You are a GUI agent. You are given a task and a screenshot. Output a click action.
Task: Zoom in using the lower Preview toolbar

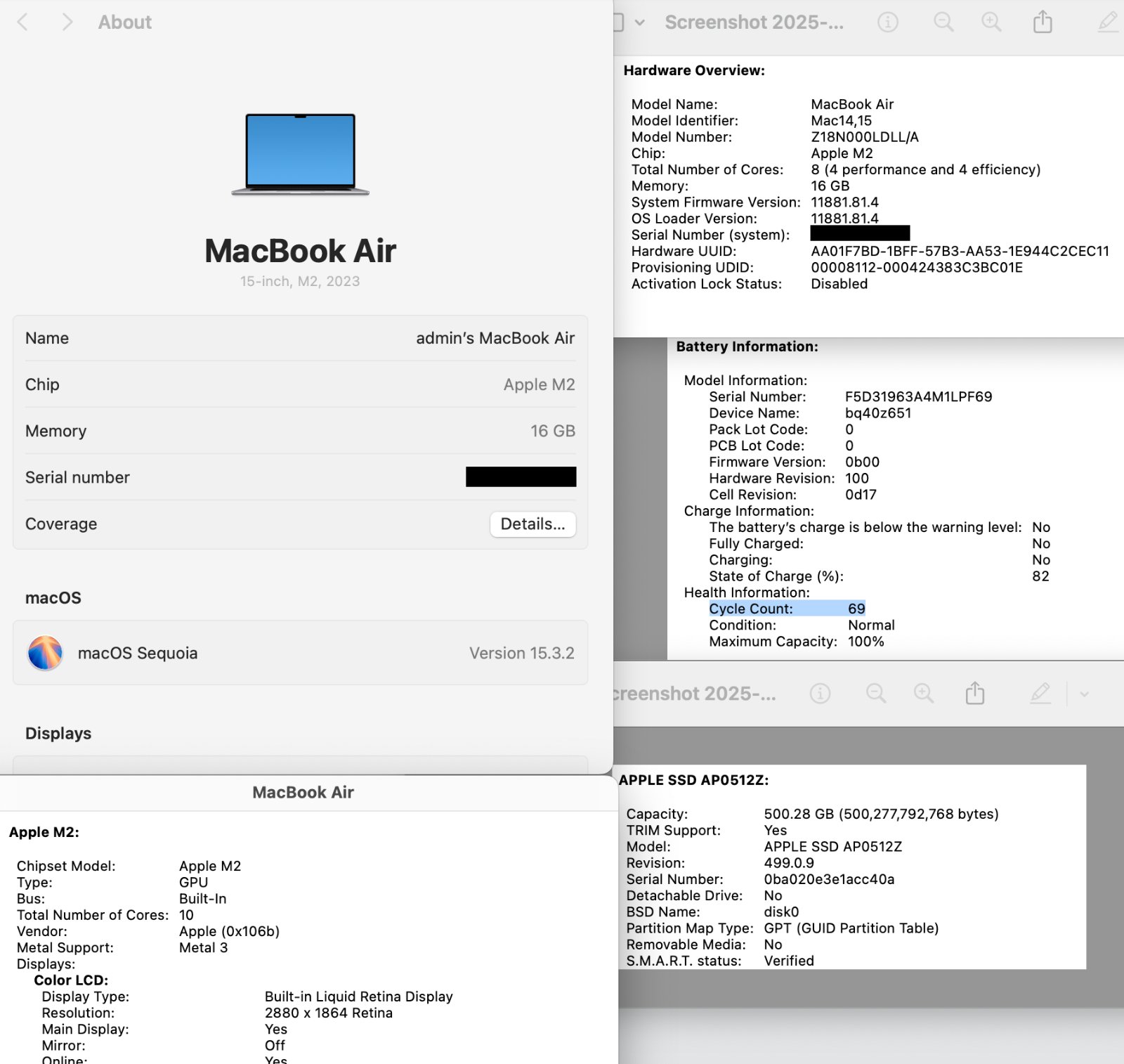tap(924, 694)
